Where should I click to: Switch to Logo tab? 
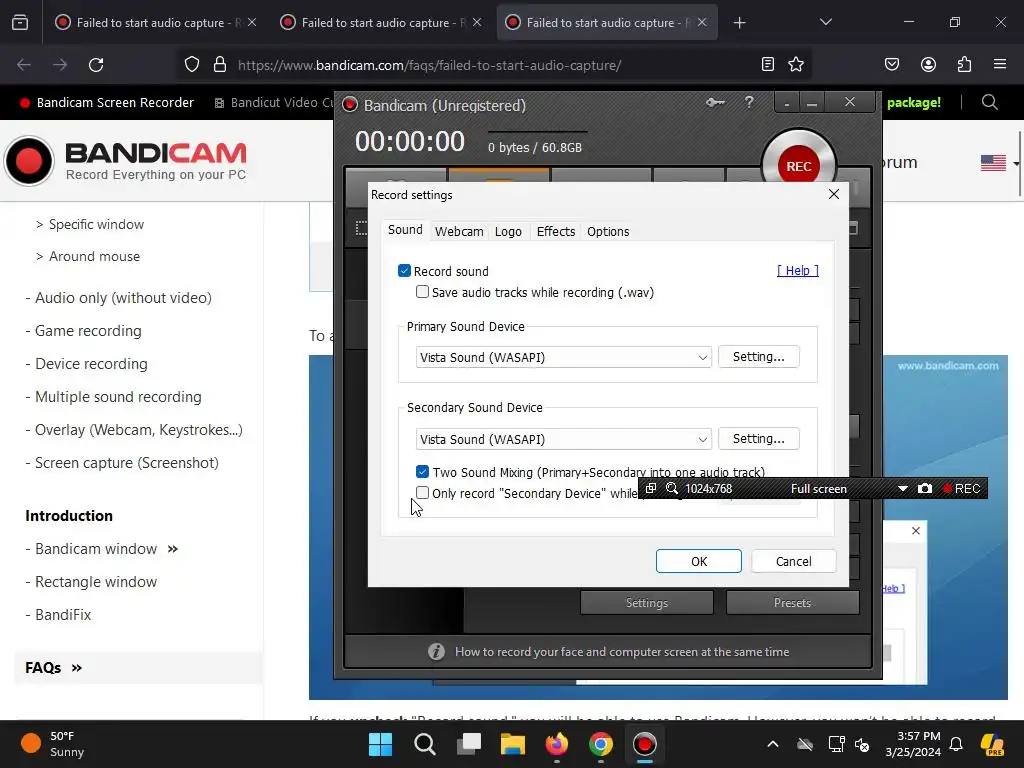pos(508,231)
